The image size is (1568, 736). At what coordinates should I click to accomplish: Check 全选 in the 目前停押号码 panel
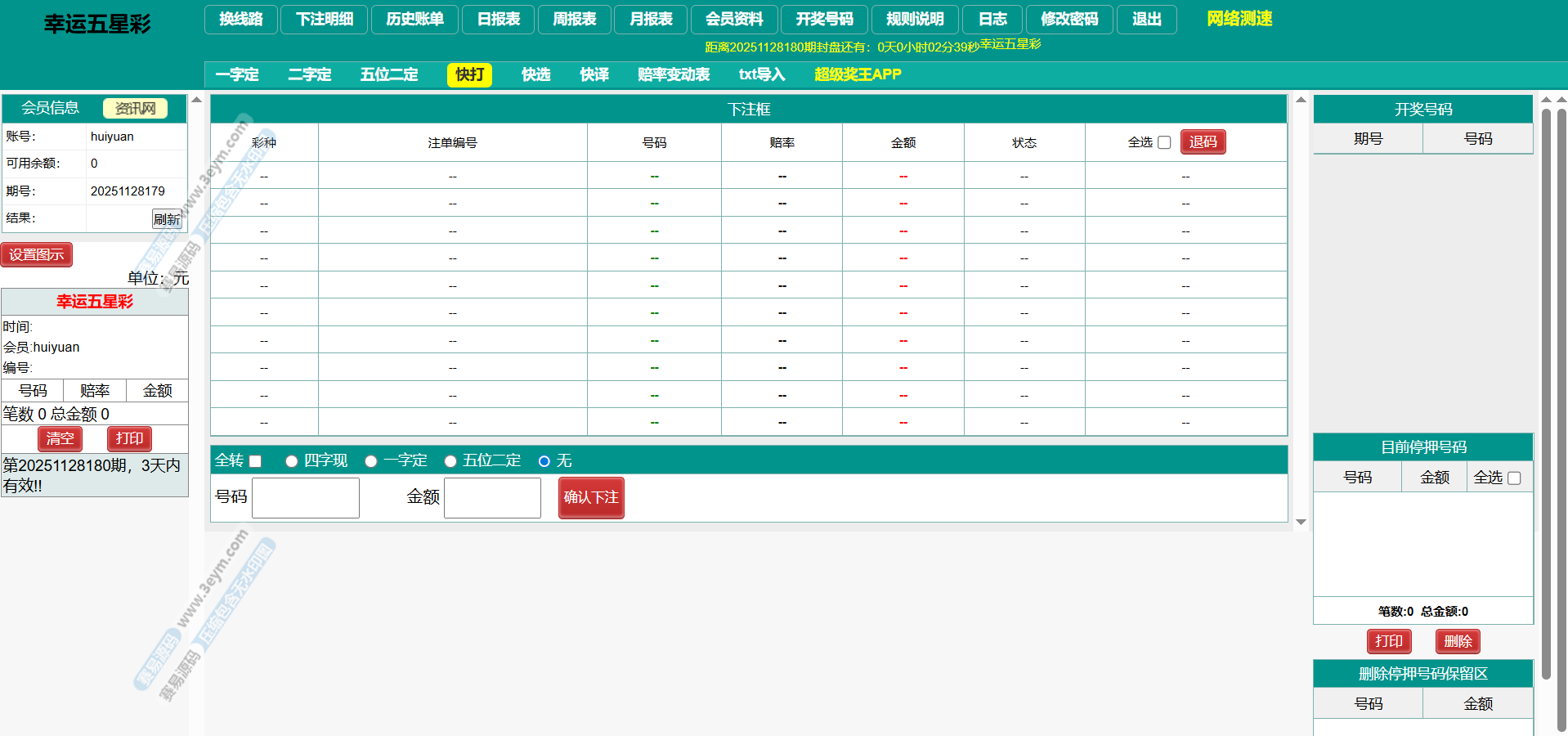(1513, 478)
